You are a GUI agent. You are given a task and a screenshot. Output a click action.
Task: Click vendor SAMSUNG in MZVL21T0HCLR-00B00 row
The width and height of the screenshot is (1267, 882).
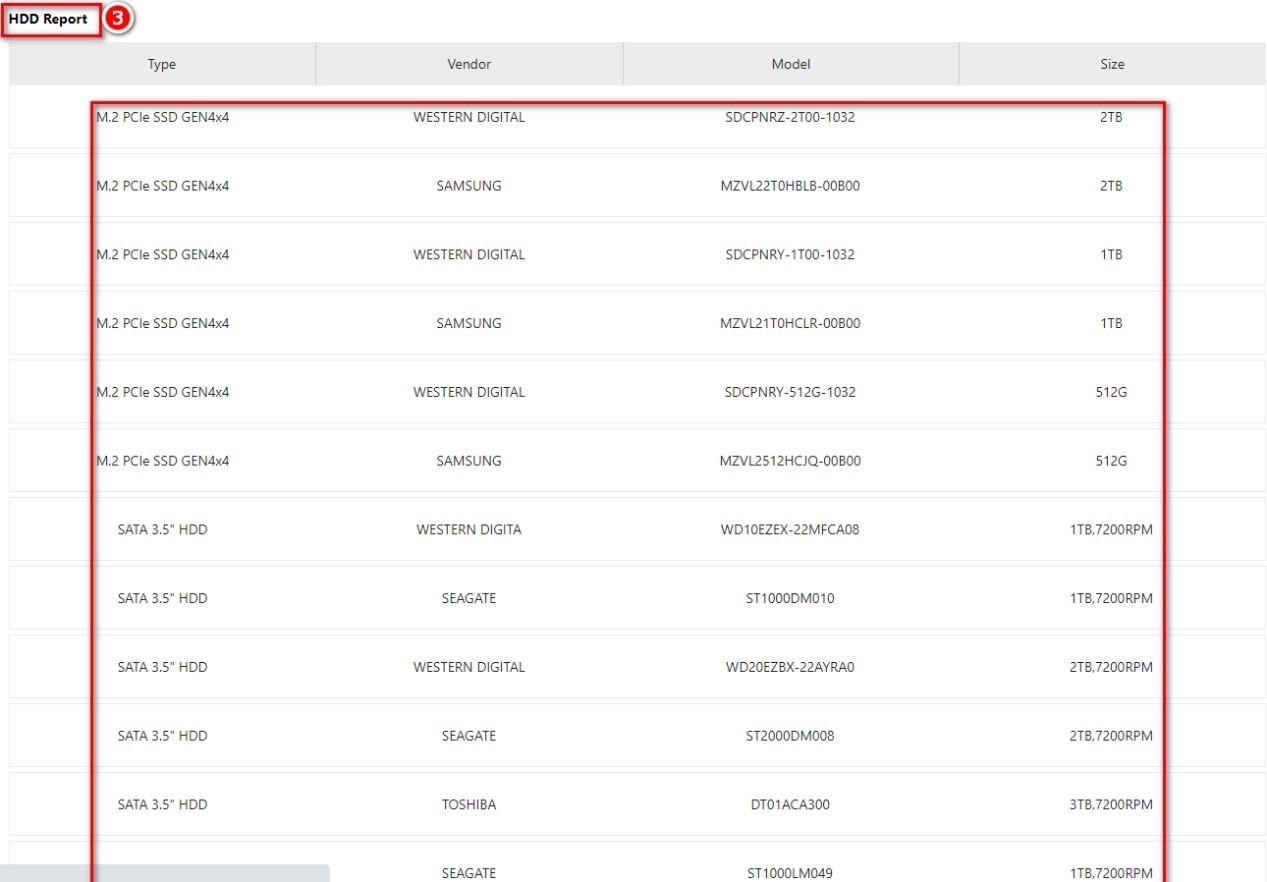pyautogui.click(x=469, y=324)
